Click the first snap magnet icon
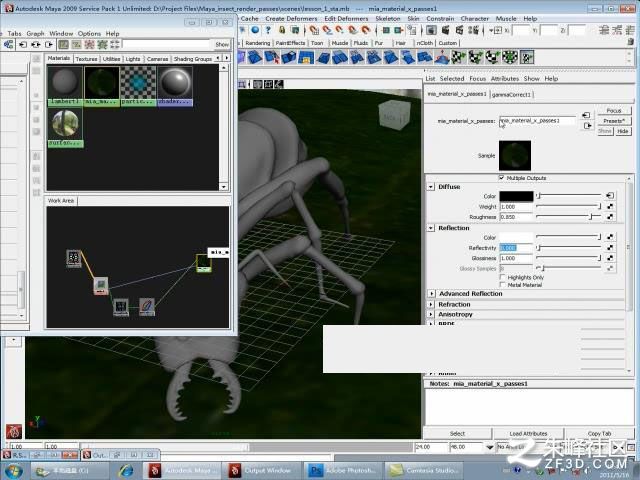The image size is (640, 480). tap(313, 30)
